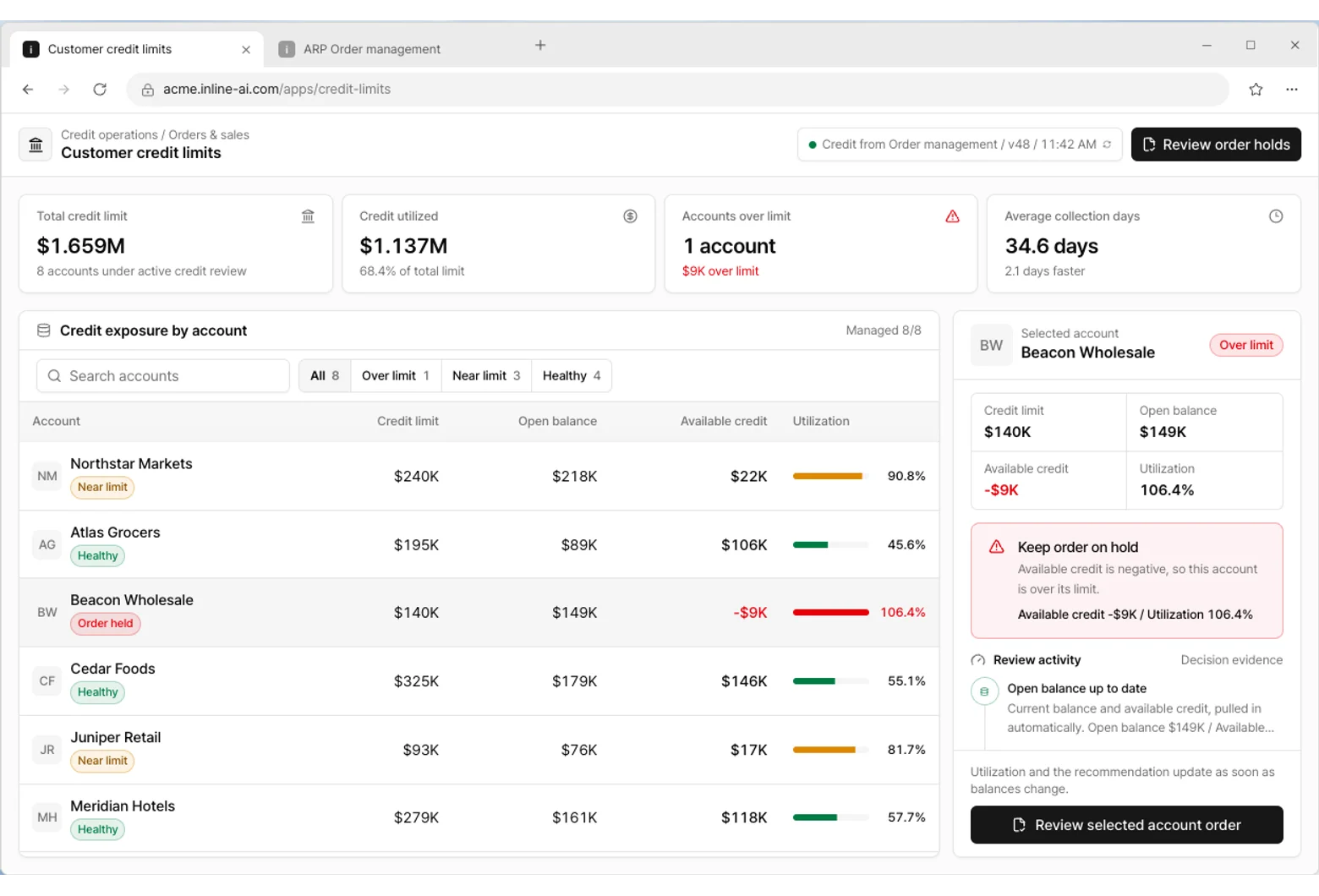
Task: Click the bank icon in Total credit limit card
Action: point(308,216)
